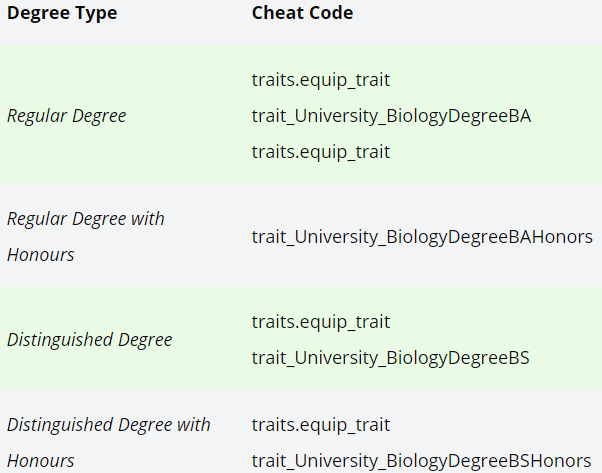
Task: Click "Honours" under "Regular Degree with"
Action: (40, 255)
